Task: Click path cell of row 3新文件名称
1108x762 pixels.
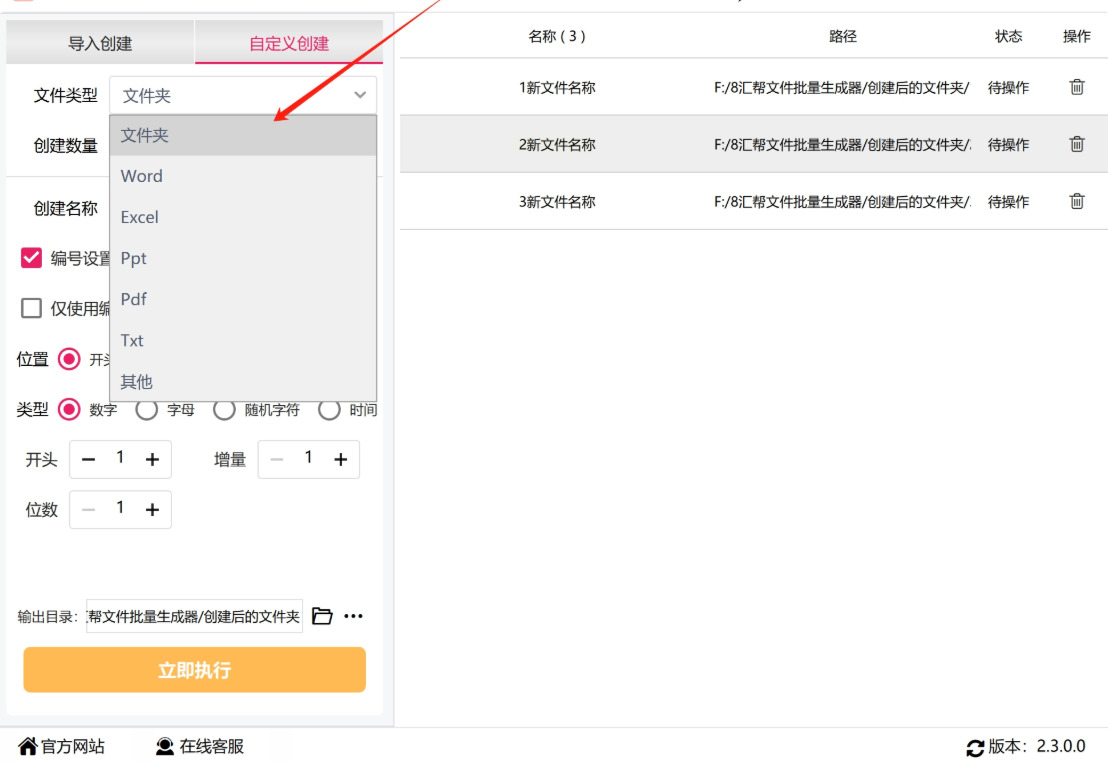Action: click(842, 201)
